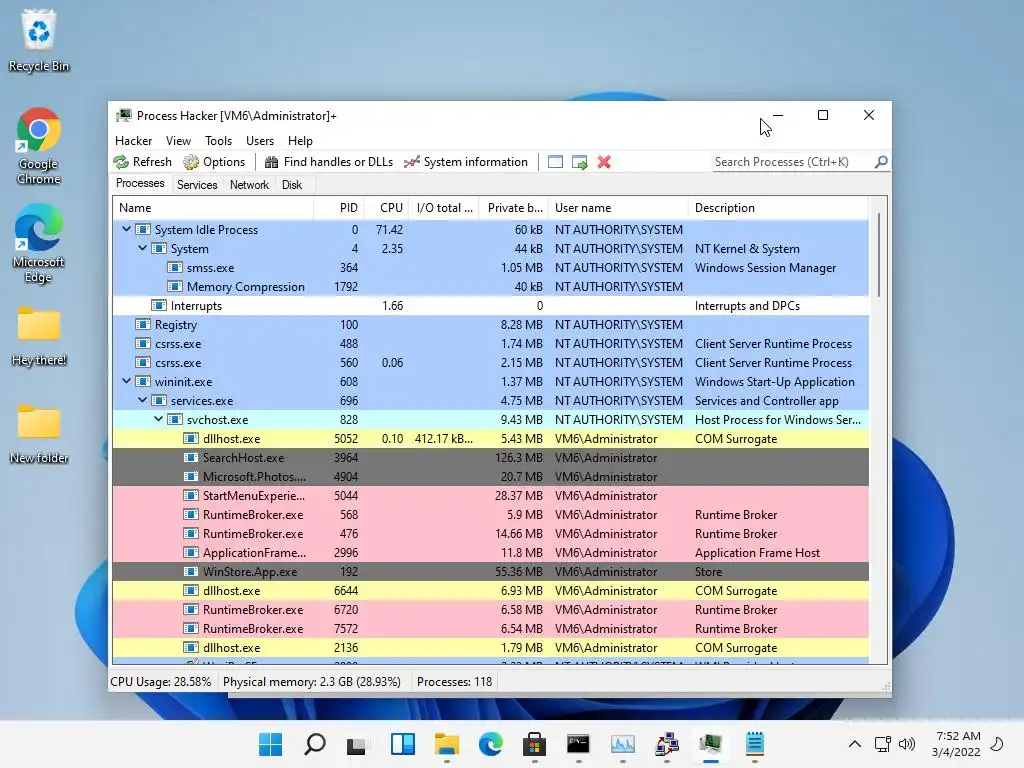Open the Help menu
The height and width of the screenshot is (768, 1024).
300,140
